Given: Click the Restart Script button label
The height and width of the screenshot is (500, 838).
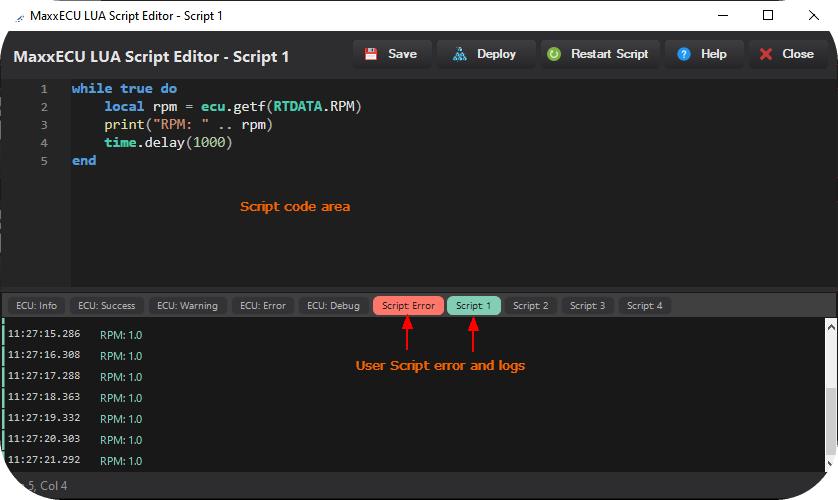Looking at the screenshot, I should click(x=610, y=54).
